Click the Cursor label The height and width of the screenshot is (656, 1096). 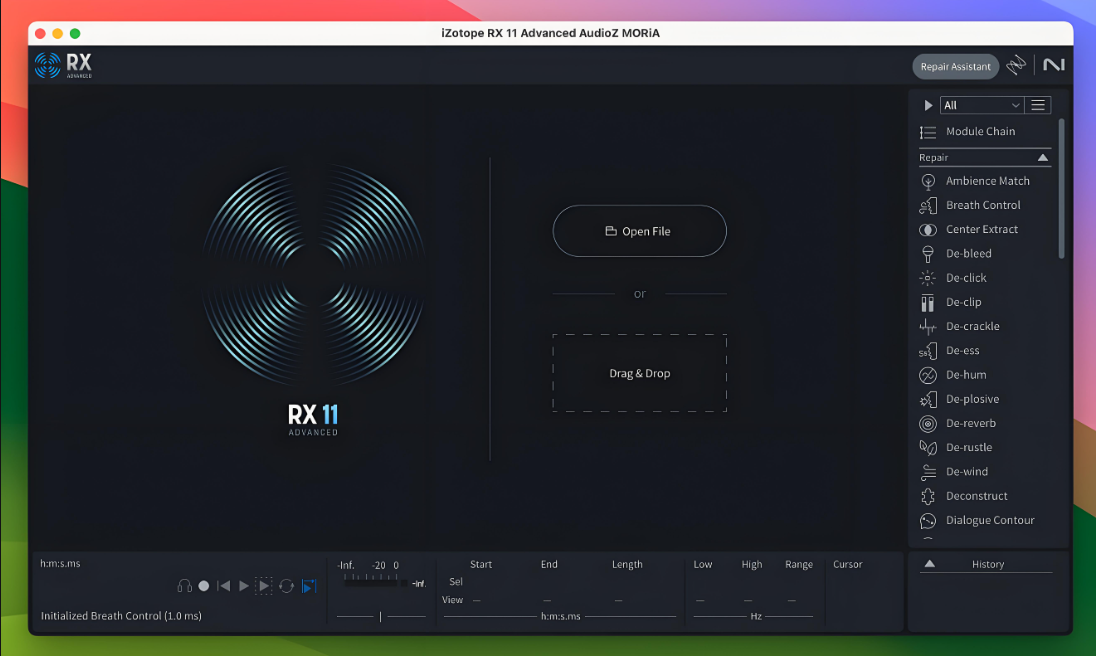(x=848, y=564)
